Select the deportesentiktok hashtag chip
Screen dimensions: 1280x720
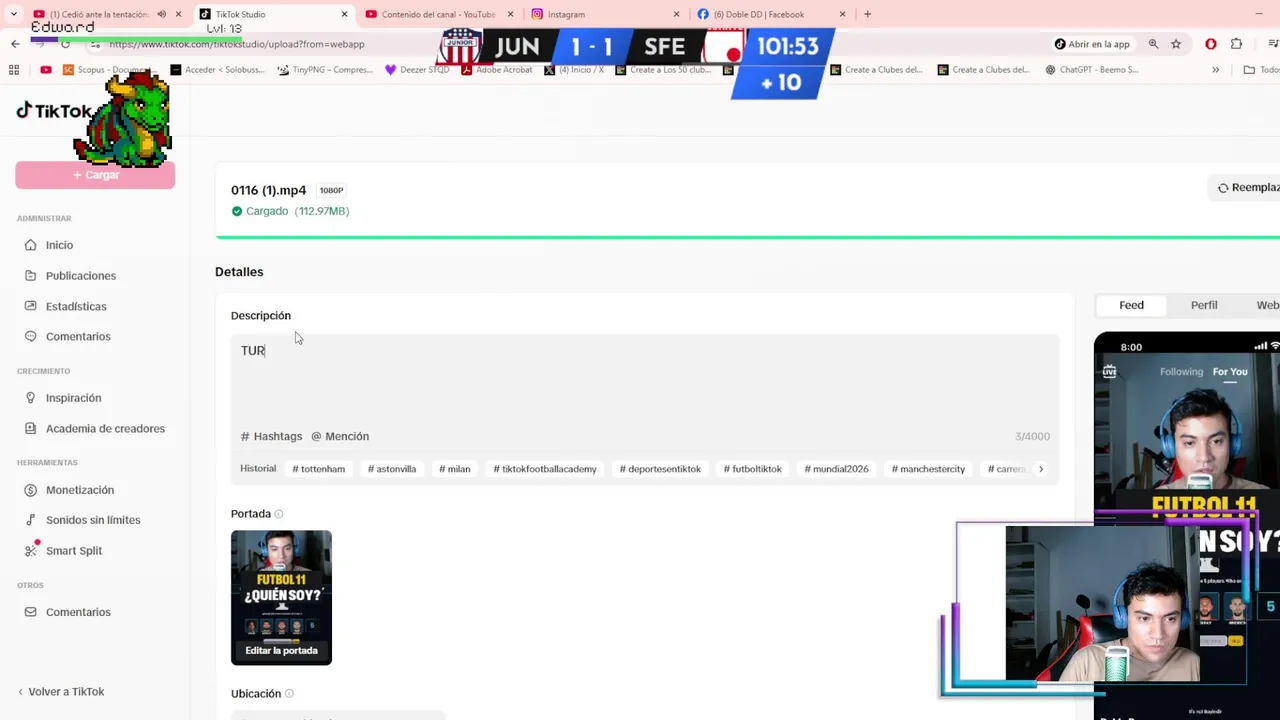(660, 469)
